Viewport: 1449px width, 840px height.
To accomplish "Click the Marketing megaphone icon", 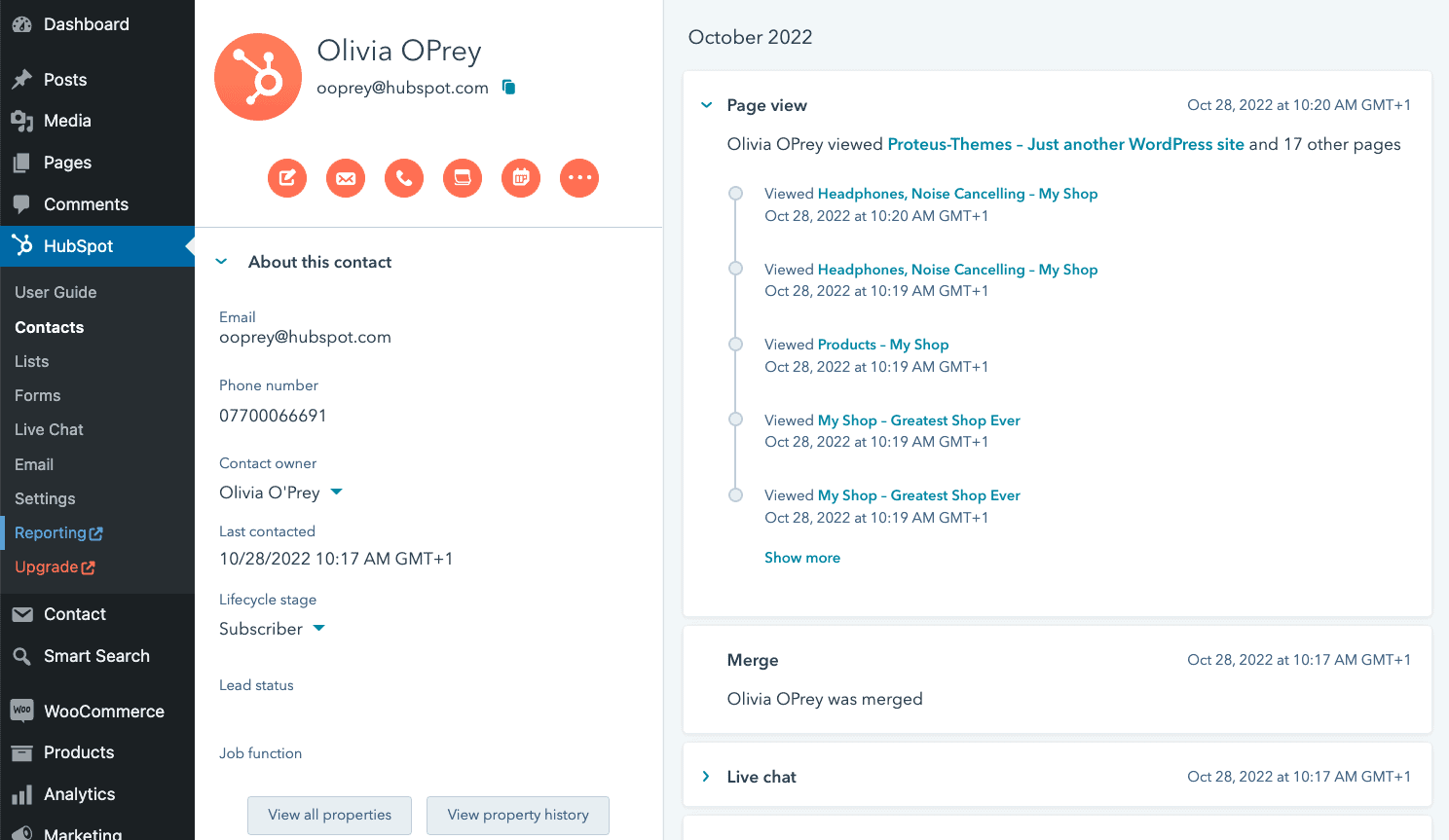I will (21, 833).
